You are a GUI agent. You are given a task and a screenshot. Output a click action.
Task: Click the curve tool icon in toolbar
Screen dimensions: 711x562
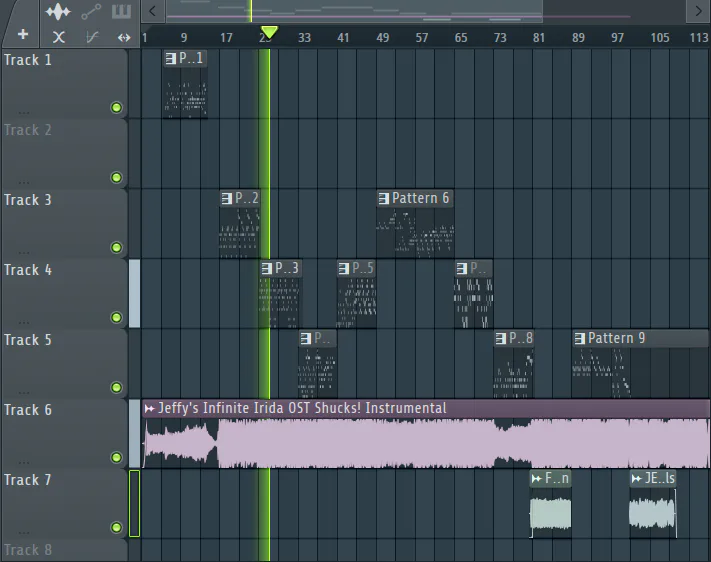(92, 37)
